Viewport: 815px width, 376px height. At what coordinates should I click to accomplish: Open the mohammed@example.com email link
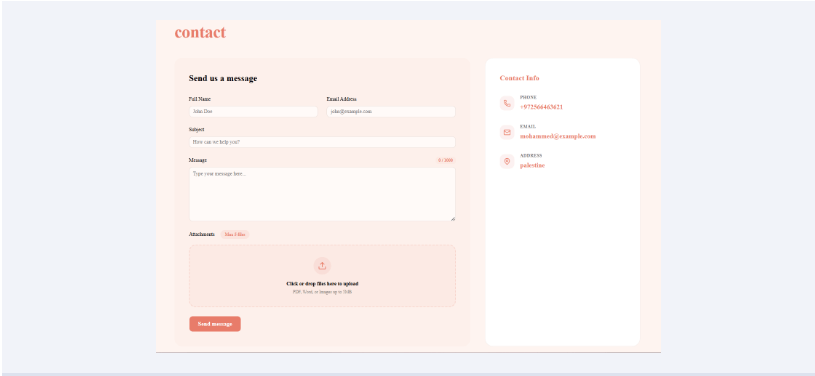pos(558,136)
